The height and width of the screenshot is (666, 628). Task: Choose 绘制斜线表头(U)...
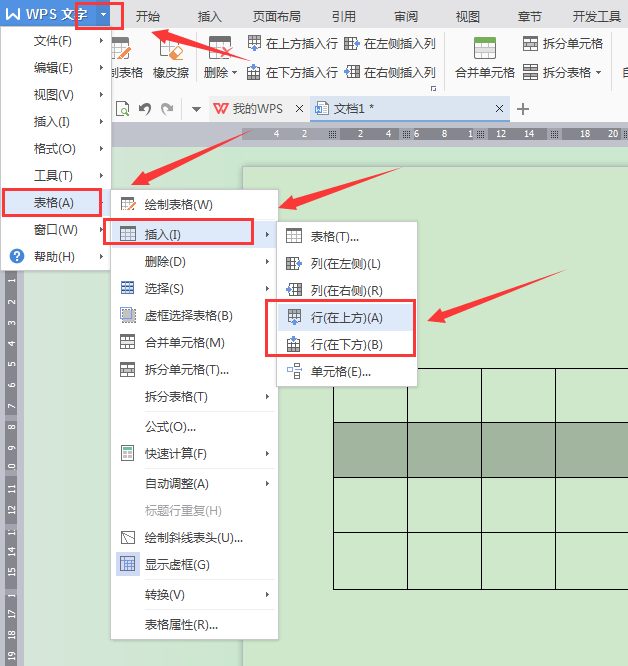click(194, 538)
